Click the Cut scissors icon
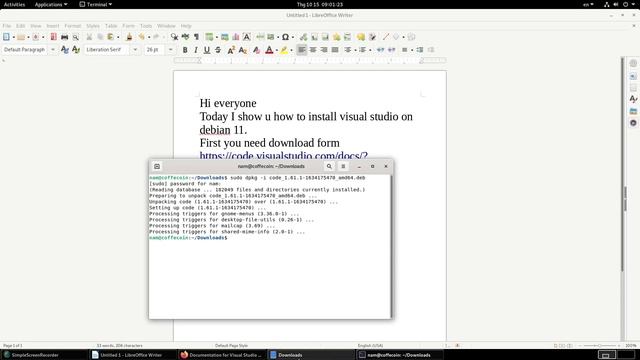 [89, 37]
